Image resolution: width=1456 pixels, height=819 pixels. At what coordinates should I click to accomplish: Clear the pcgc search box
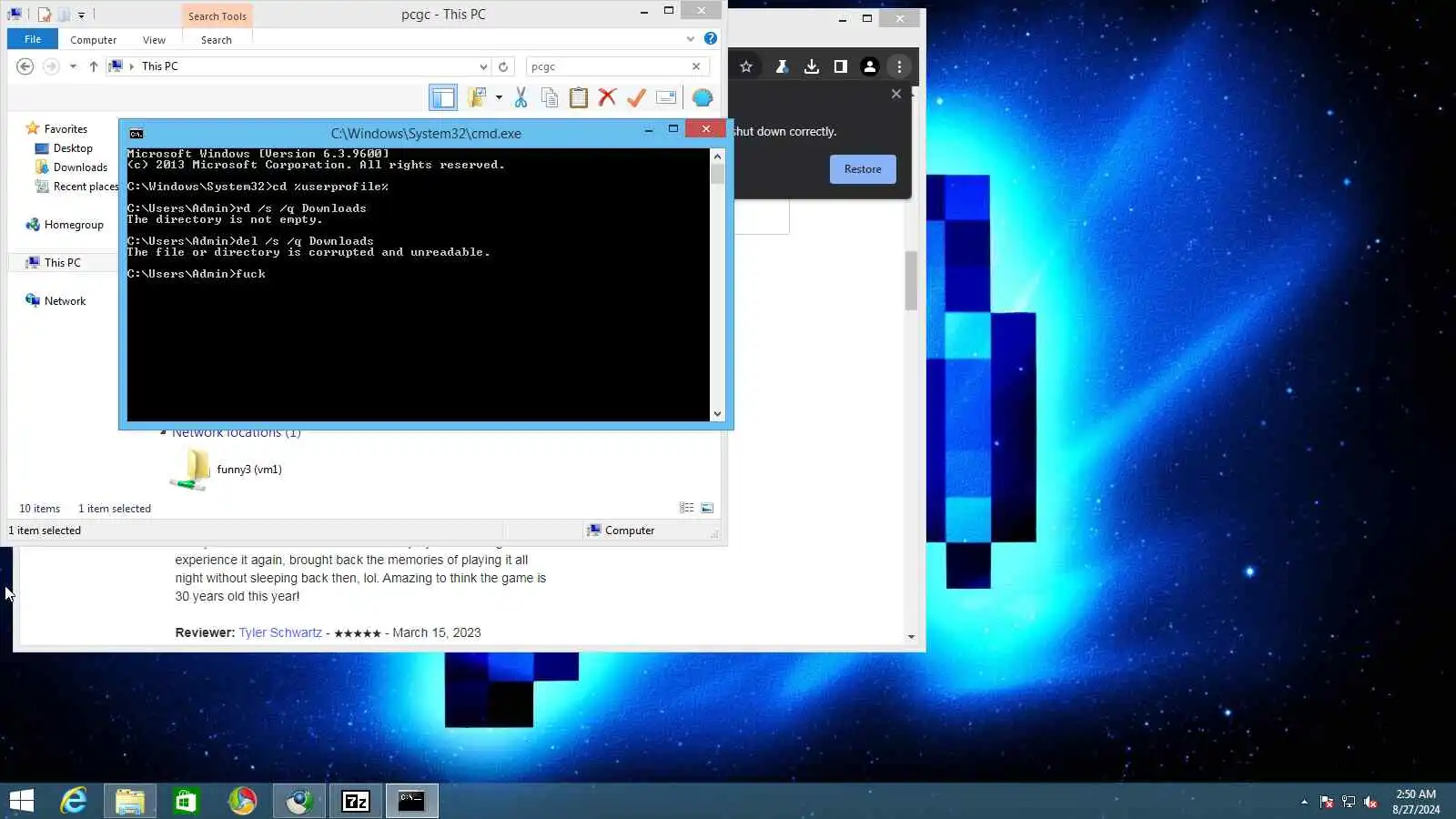coord(696,66)
